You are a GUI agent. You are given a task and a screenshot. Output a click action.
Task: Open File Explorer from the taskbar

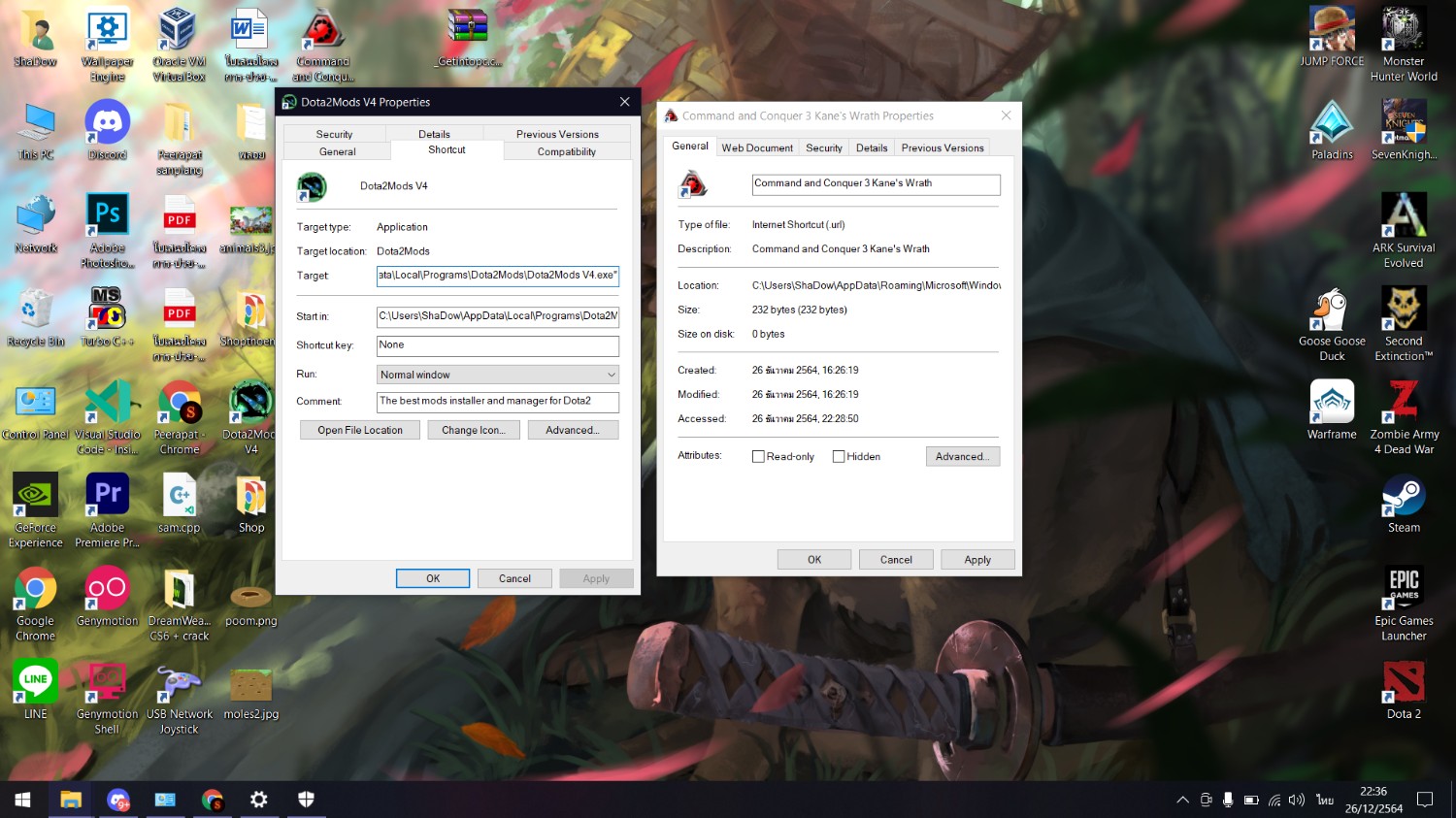click(70, 800)
